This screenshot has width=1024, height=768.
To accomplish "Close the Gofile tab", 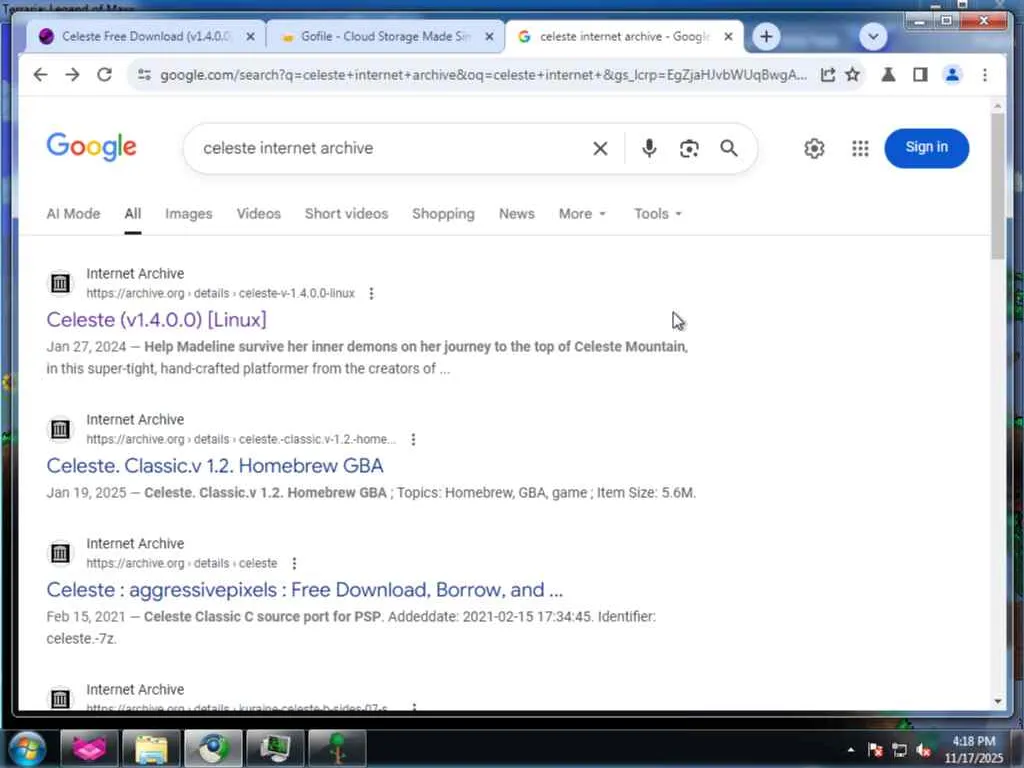I will coord(489,37).
